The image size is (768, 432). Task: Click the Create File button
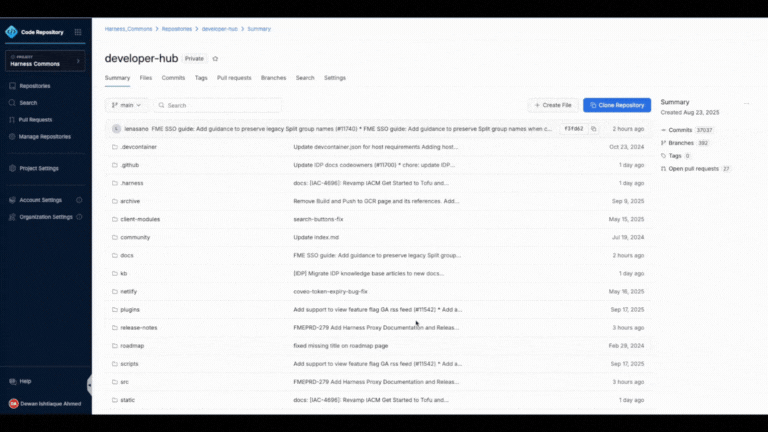pos(553,105)
